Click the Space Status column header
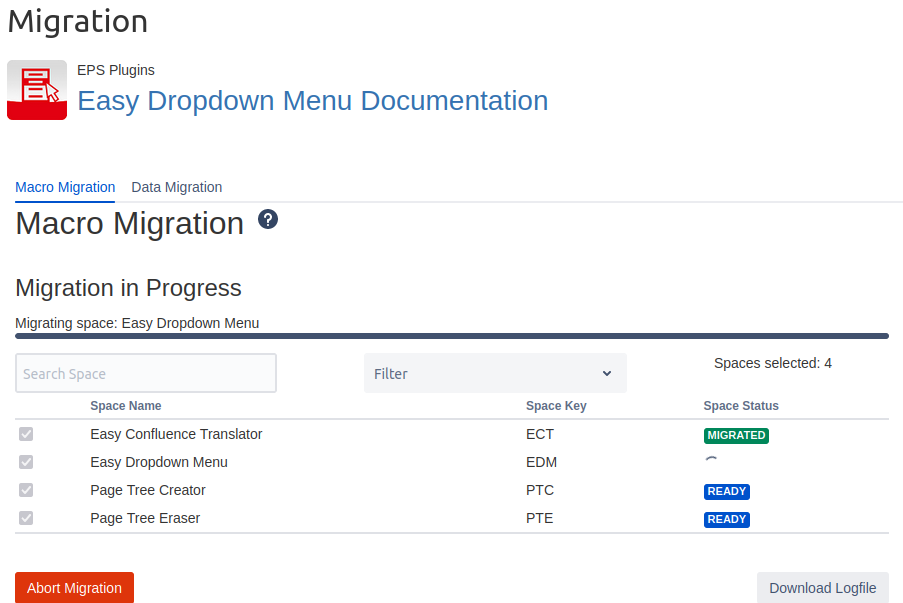The image size is (903, 603). 741,406
